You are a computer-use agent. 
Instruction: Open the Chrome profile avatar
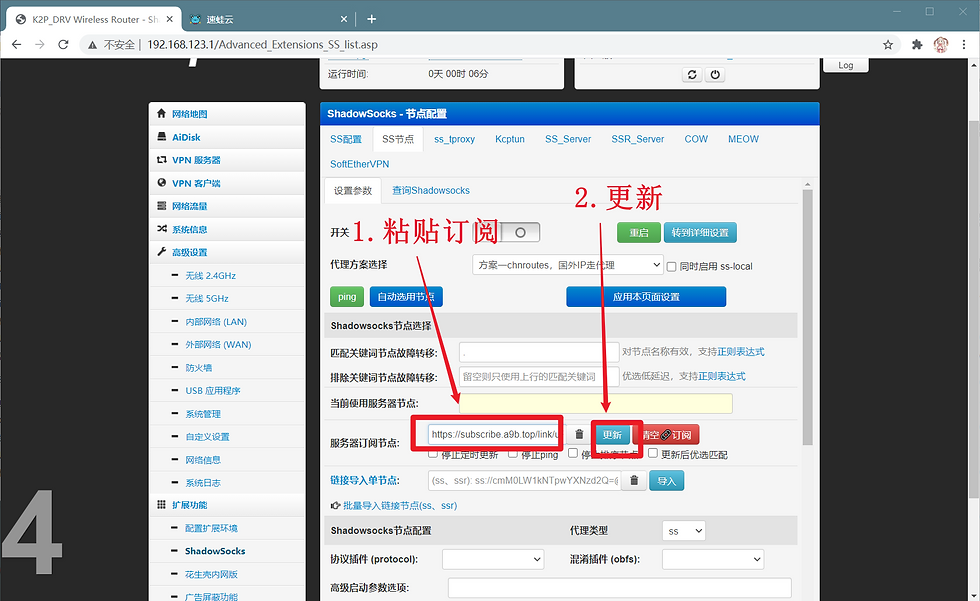coord(941,44)
